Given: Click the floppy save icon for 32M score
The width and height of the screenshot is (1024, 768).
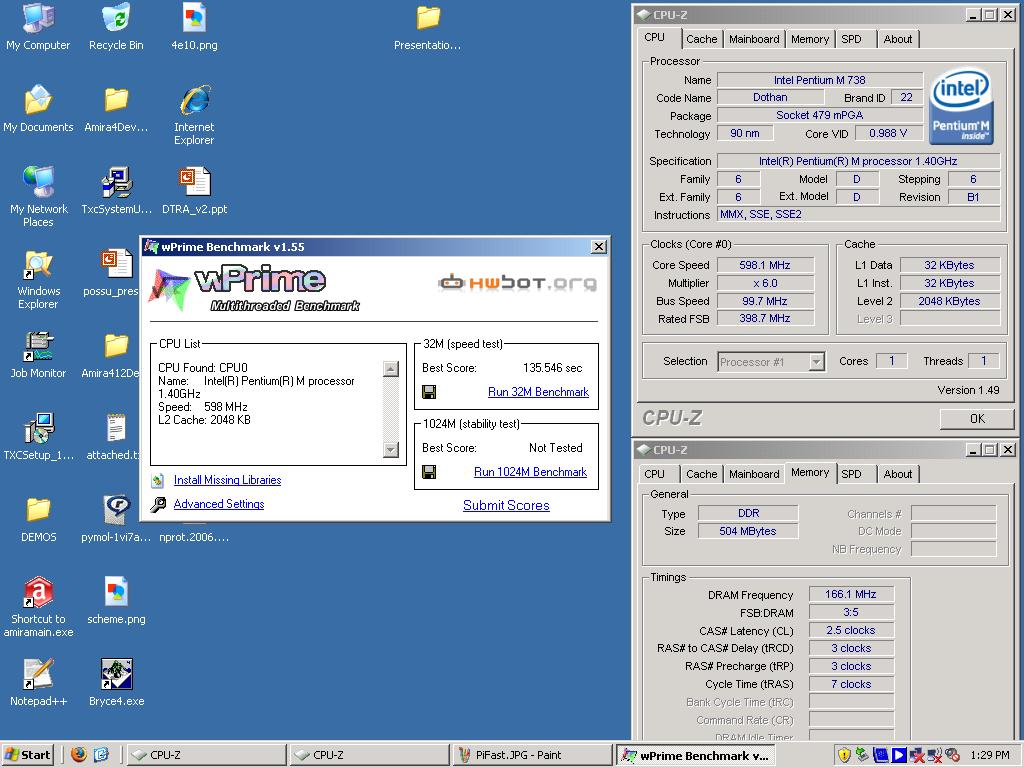Looking at the screenshot, I should (x=429, y=392).
